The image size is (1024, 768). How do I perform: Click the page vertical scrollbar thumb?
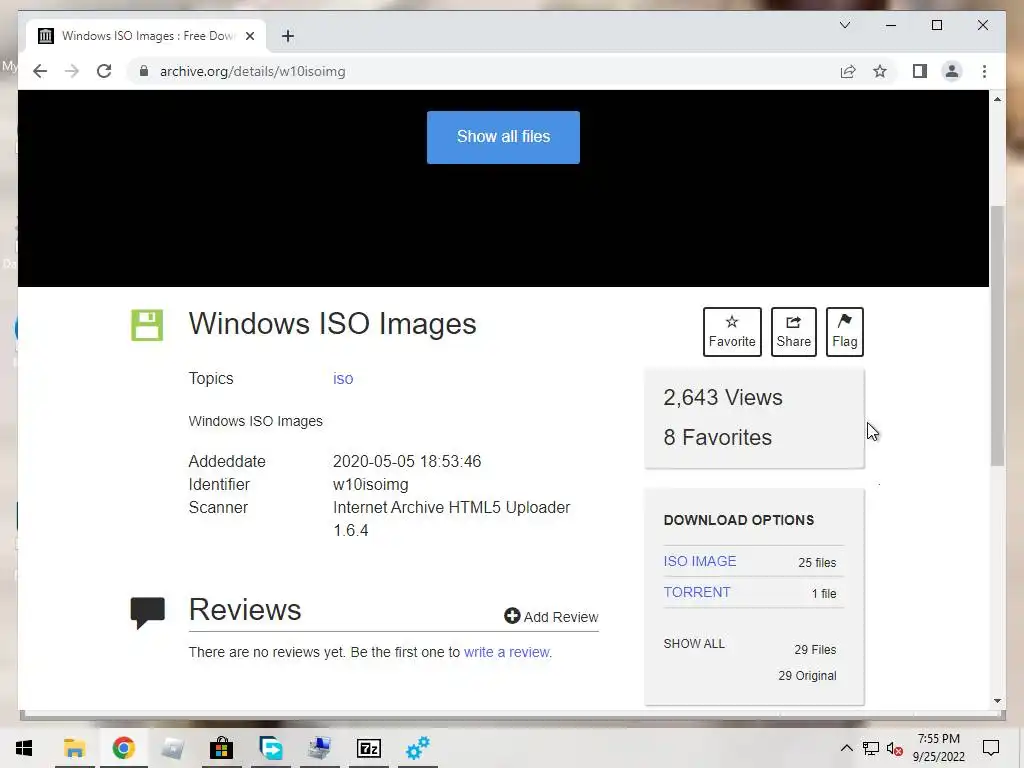pos(997,336)
